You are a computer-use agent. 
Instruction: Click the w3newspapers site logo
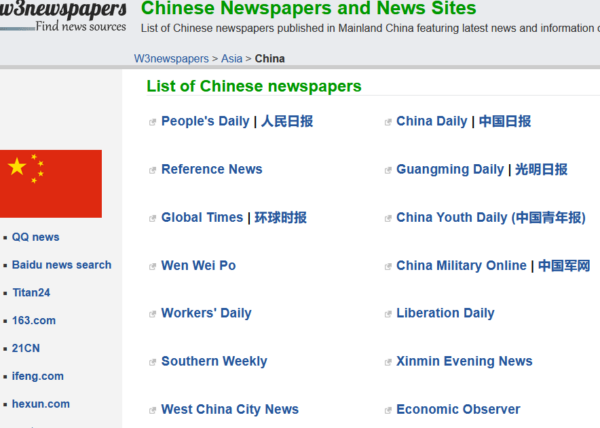coord(63,16)
